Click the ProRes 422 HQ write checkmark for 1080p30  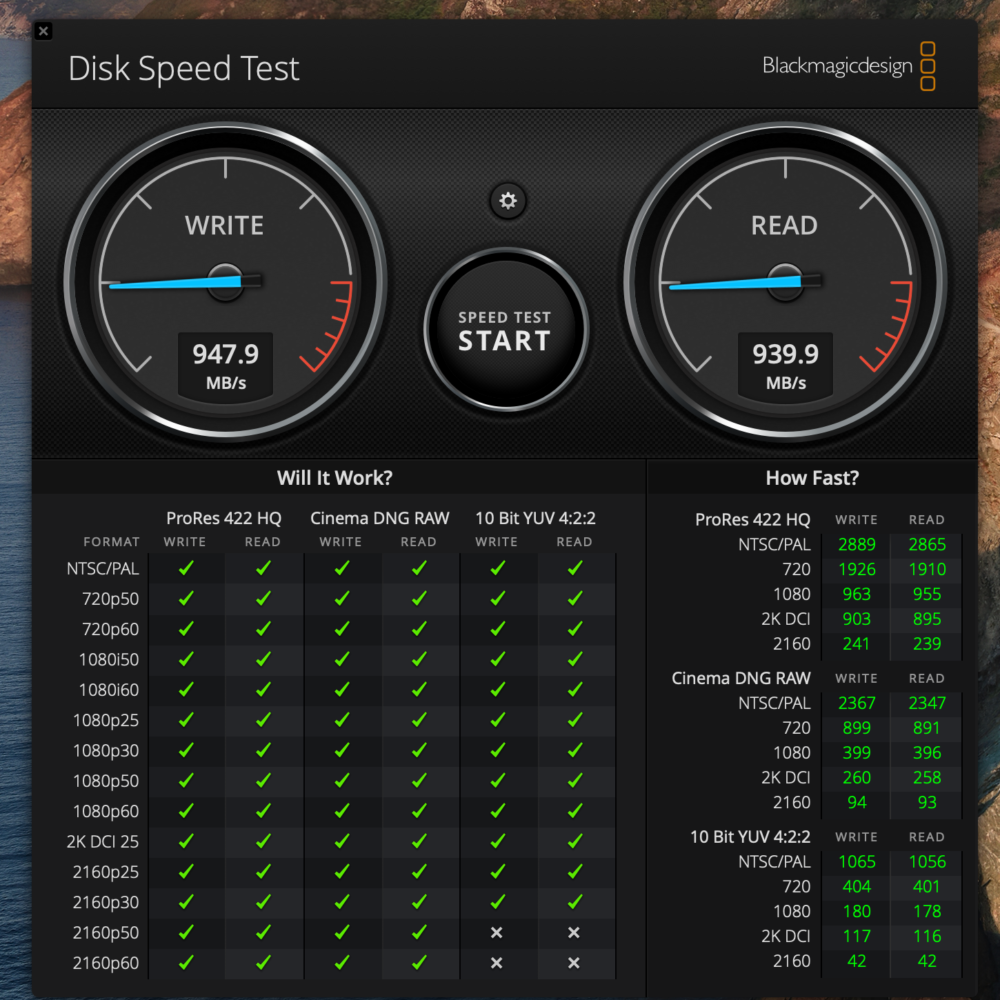[x=186, y=750]
